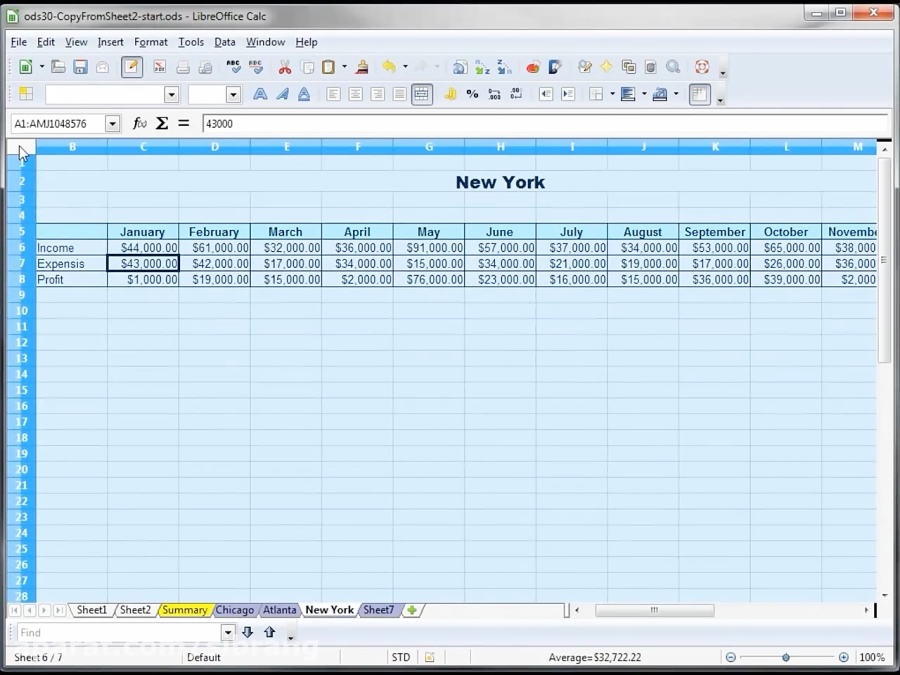This screenshot has height=675, width=900.
Task: Expand the borders dropdown arrow
Action: (612, 93)
